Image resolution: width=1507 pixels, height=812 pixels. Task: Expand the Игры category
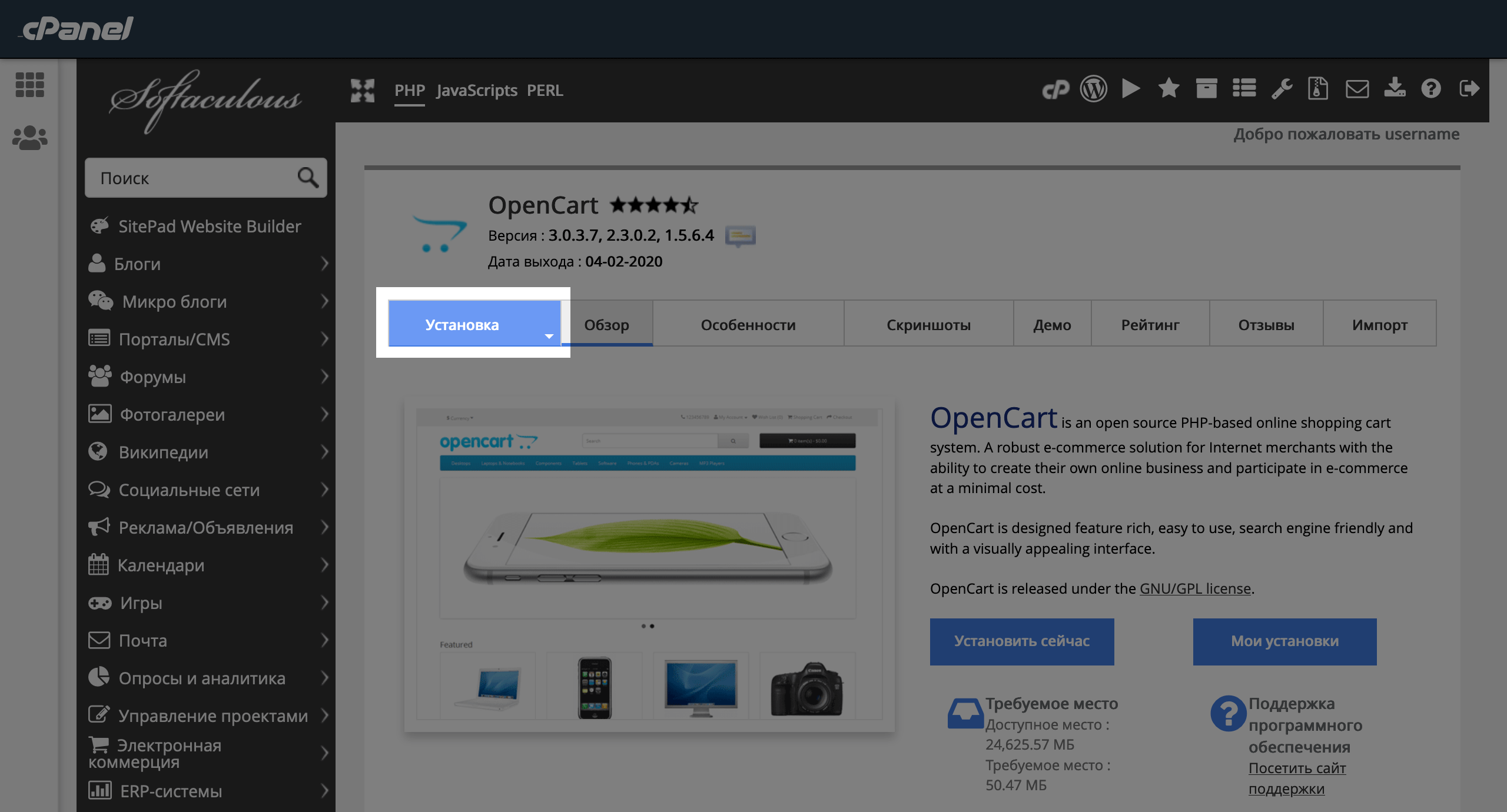[206, 603]
